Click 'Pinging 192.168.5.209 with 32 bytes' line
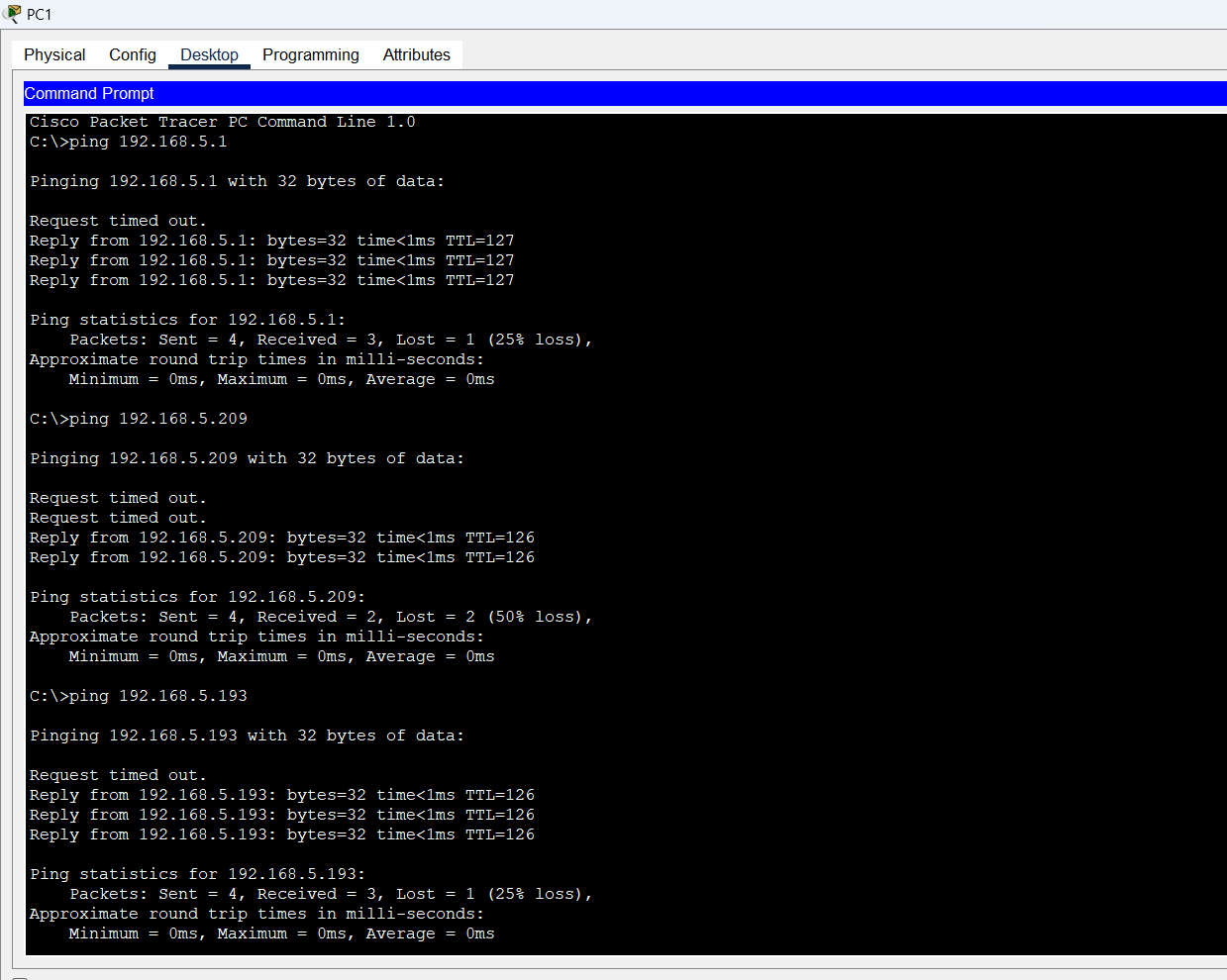The width and height of the screenshot is (1227, 980). pos(247,458)
